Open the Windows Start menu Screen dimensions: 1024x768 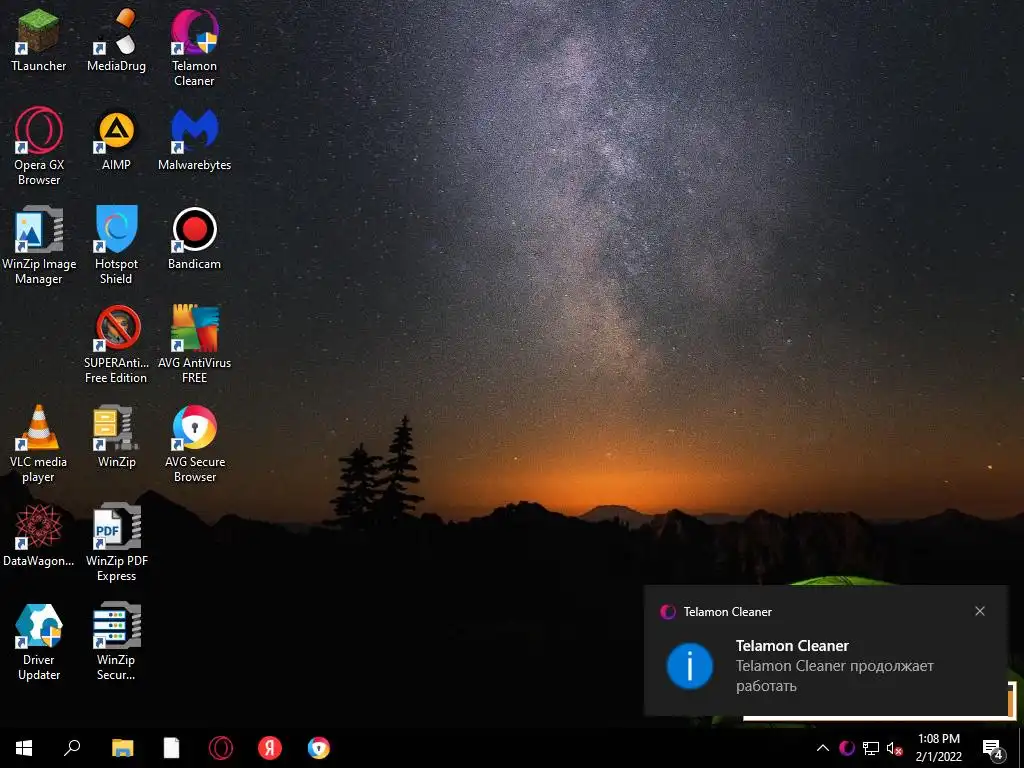[x=24, y=748]
